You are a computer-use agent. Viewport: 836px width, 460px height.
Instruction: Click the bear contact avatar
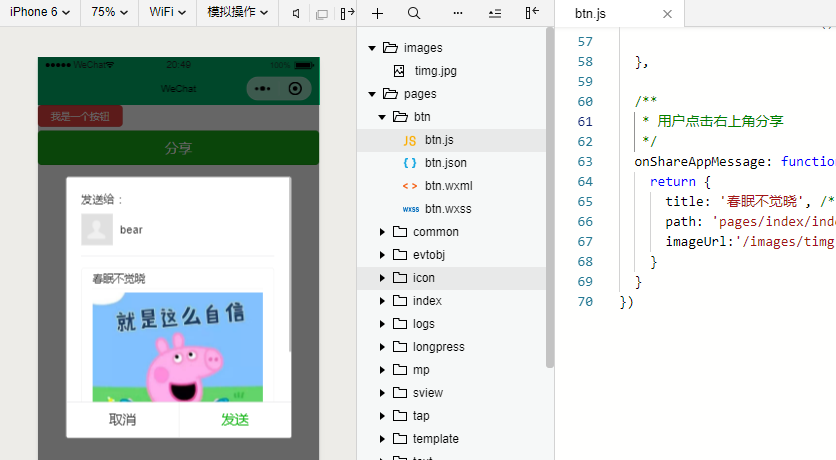(97, 229)
